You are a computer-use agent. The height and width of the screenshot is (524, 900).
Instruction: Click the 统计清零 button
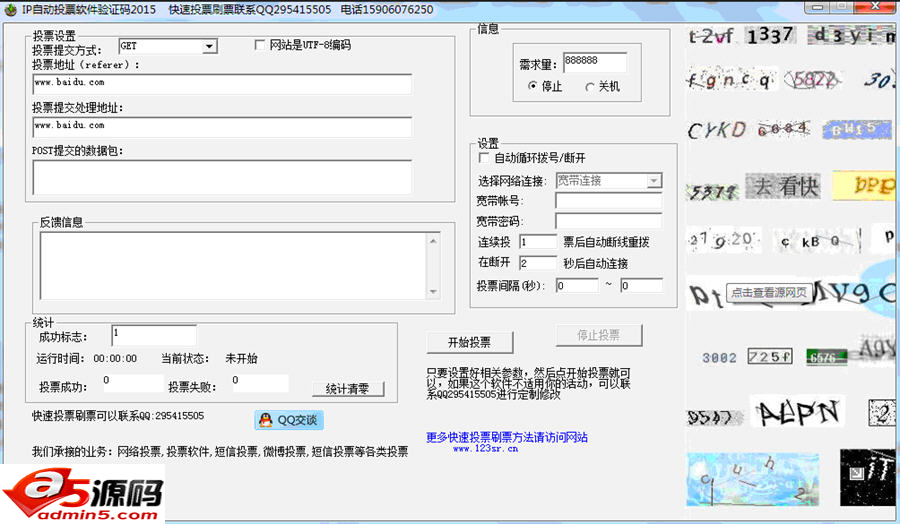pos(348,389)
